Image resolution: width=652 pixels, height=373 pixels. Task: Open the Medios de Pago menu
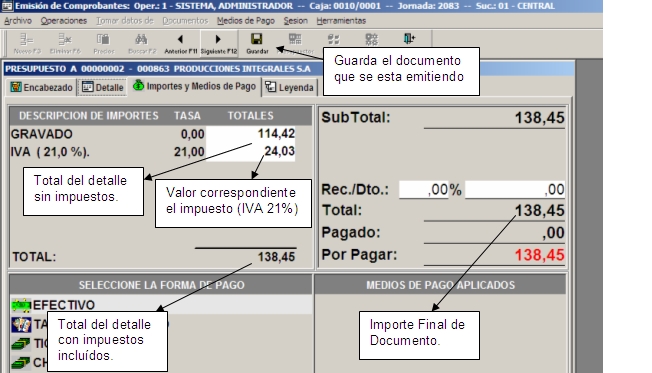[245, 21]
